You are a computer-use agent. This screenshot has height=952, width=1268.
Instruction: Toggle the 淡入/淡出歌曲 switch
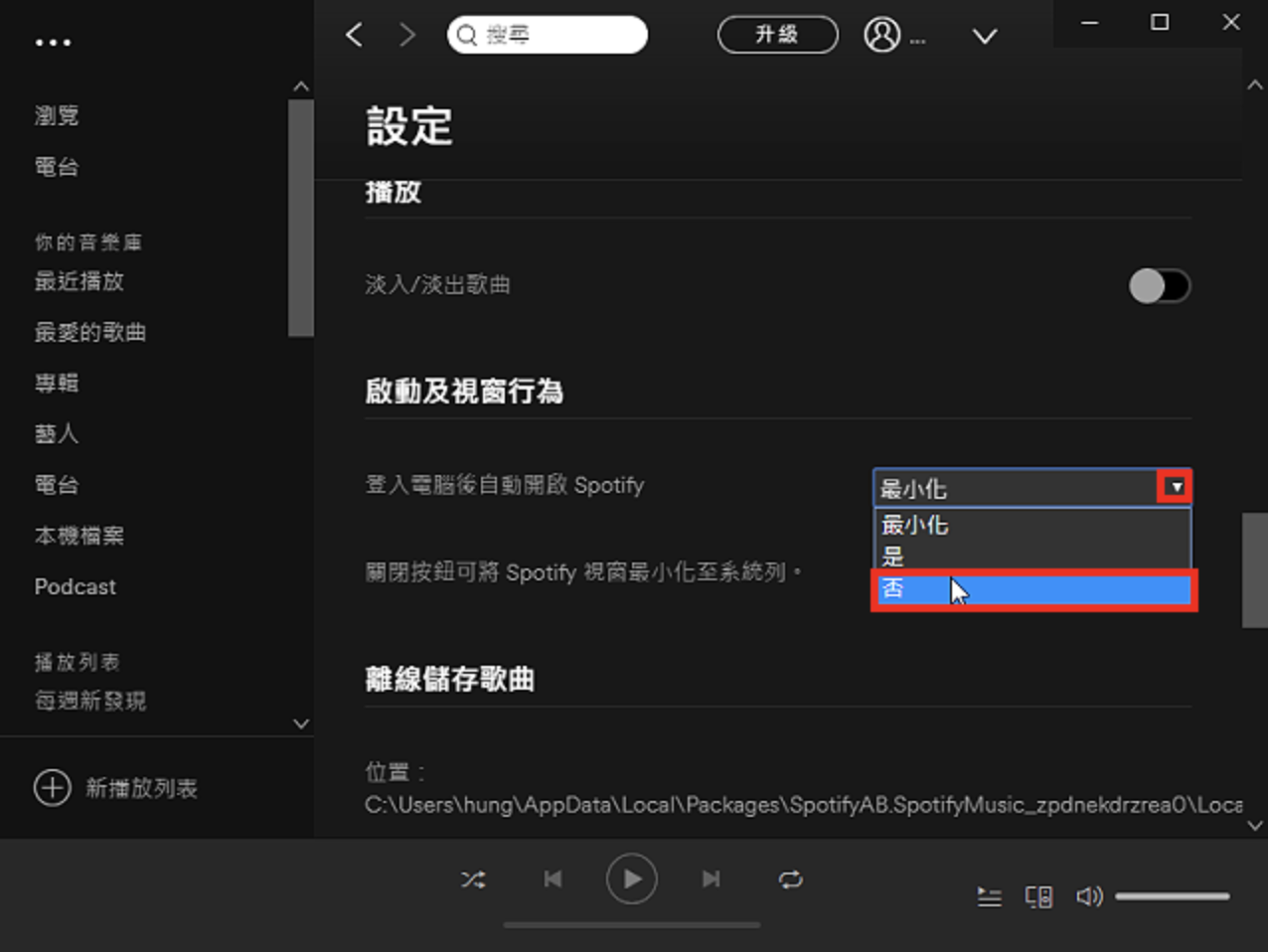tap(1160, 286)
